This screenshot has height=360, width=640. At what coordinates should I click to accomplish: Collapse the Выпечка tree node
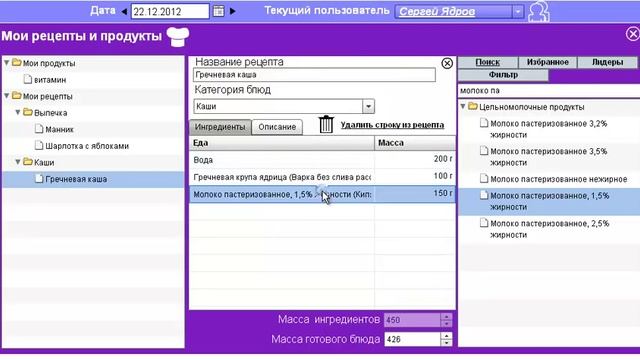click(18, 112)
